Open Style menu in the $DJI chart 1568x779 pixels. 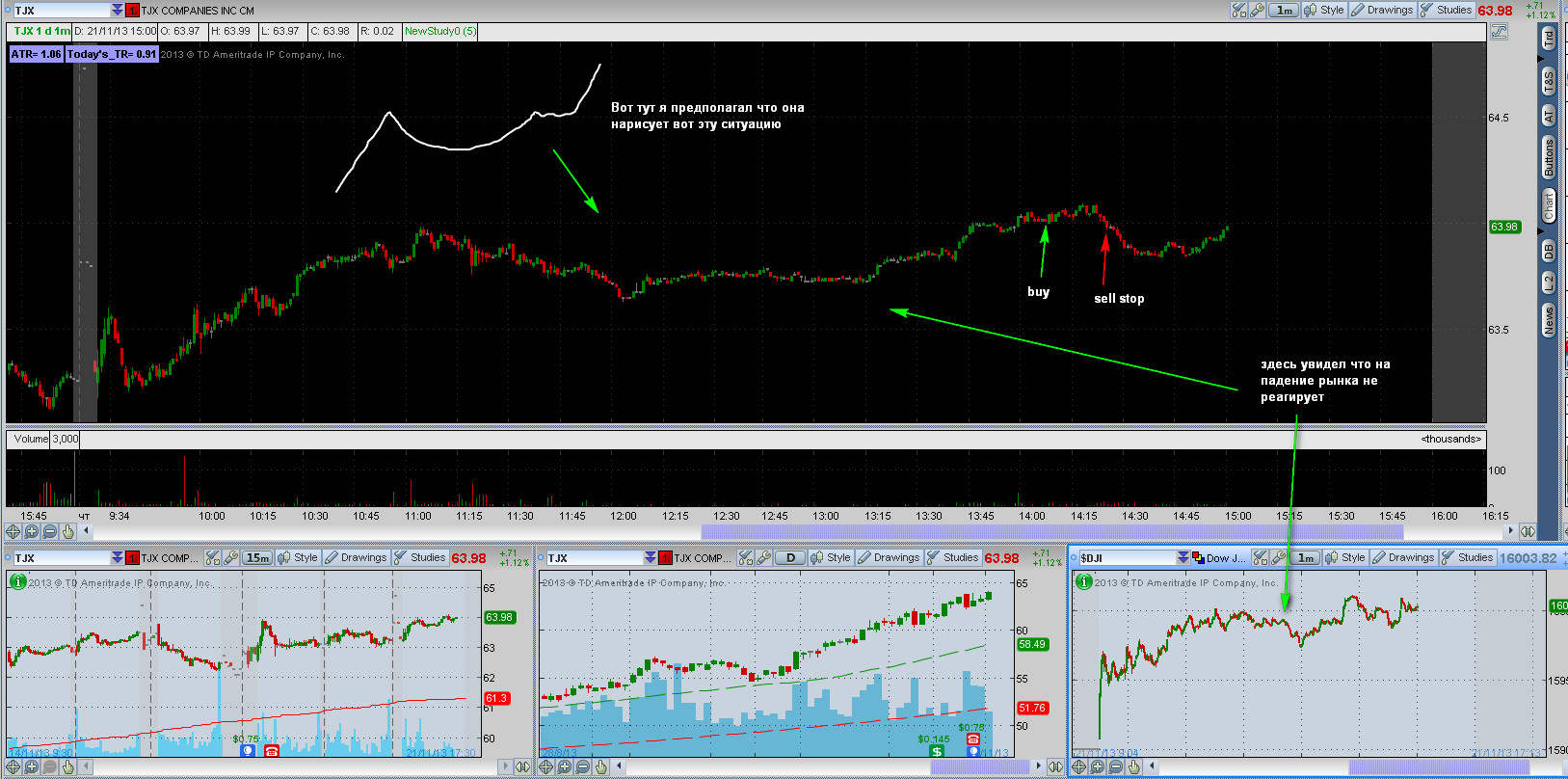coord(1345,558)
